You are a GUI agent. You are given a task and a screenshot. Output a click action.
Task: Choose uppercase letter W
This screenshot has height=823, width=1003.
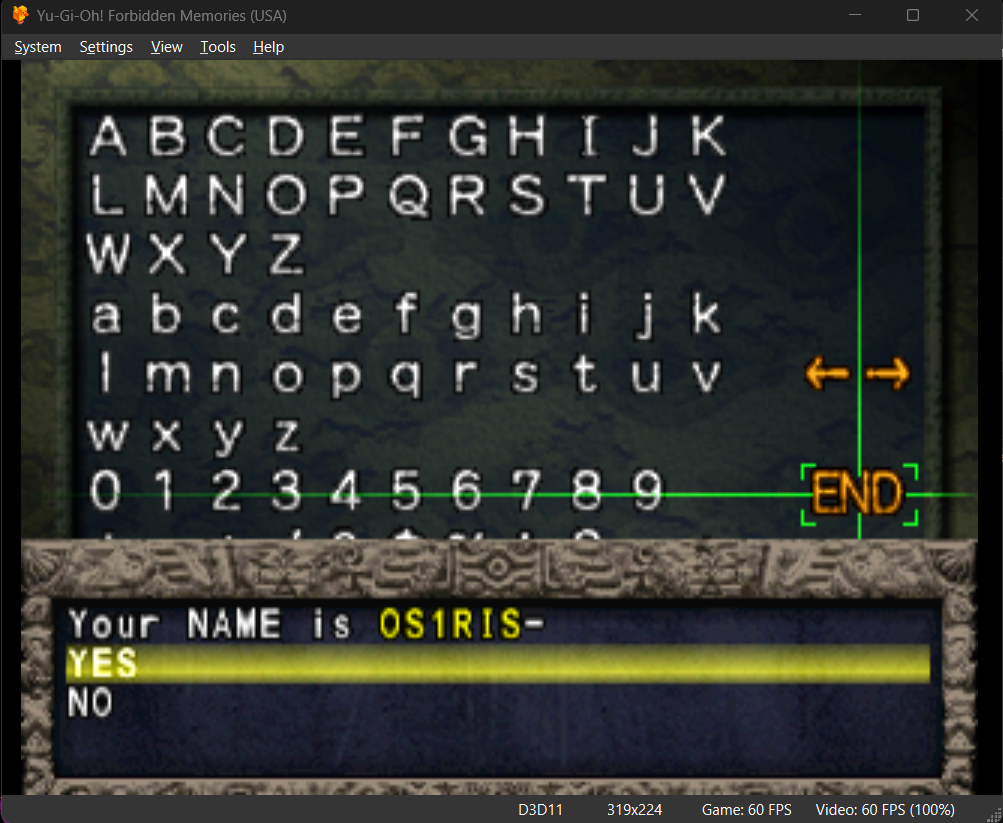pos(107,254)
